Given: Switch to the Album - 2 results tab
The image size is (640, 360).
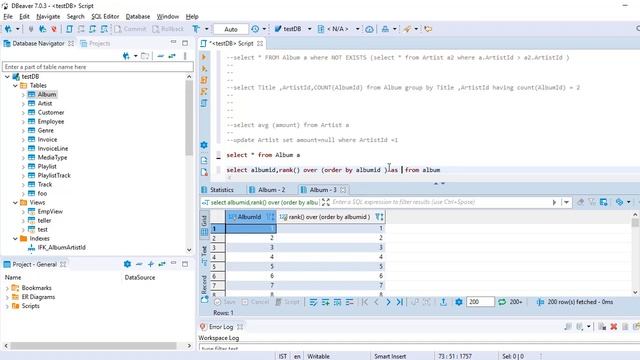Looking at the screenshot, I should (x=267, y=189).
